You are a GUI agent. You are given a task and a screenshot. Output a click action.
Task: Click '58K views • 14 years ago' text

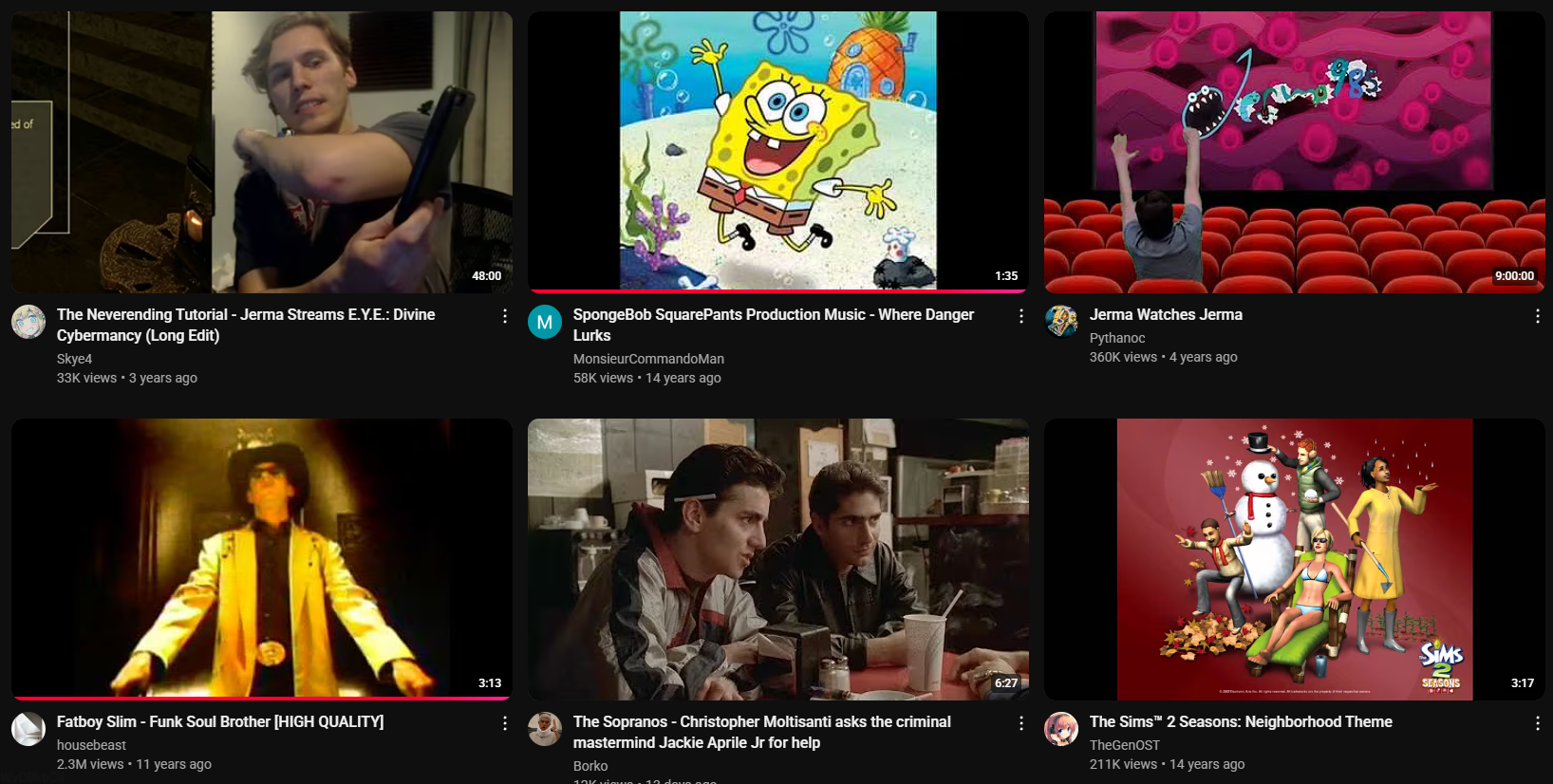coord(647,378)
